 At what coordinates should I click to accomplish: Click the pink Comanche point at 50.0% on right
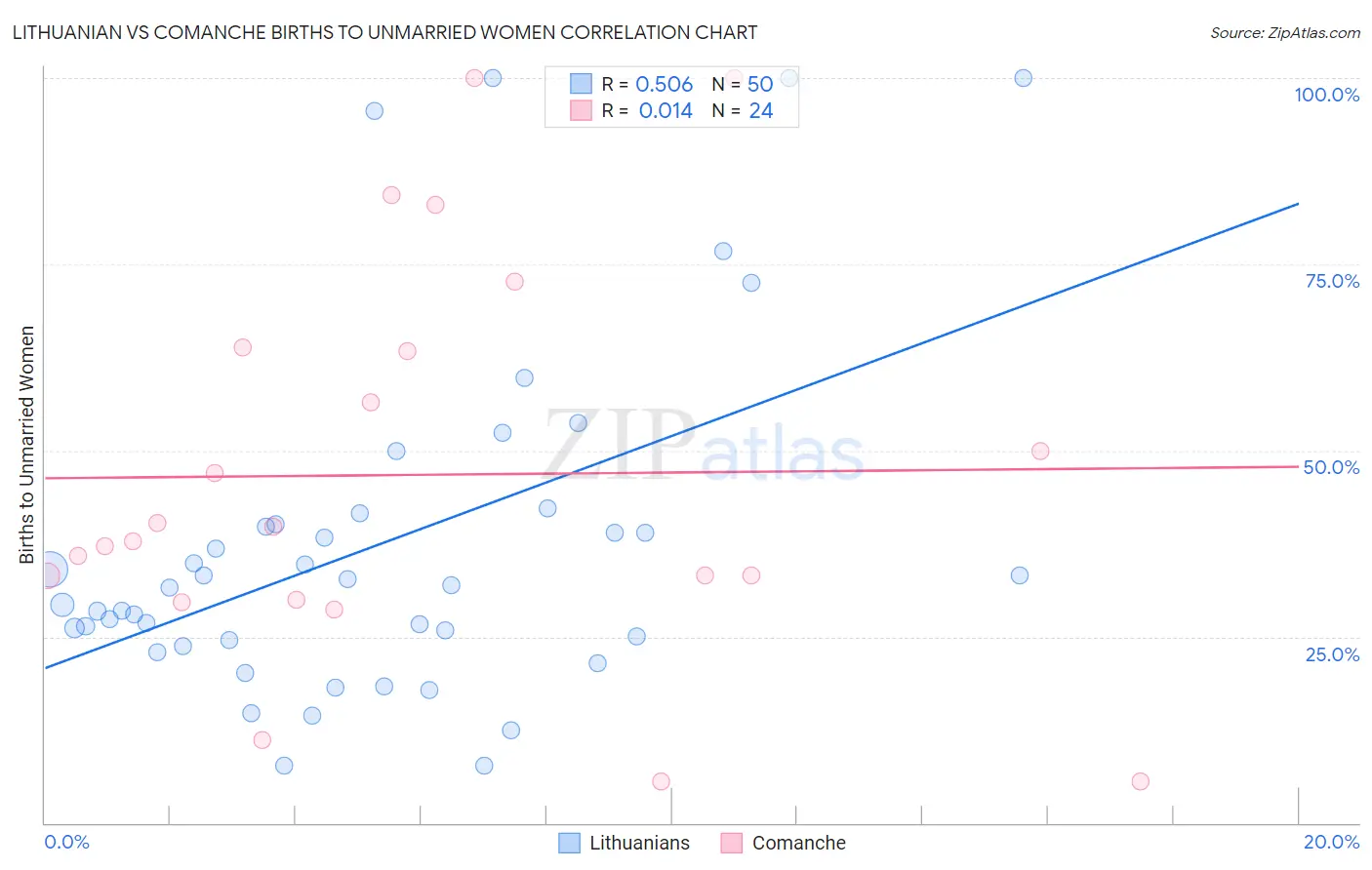pyautogui.click(x=1040, y=451)
